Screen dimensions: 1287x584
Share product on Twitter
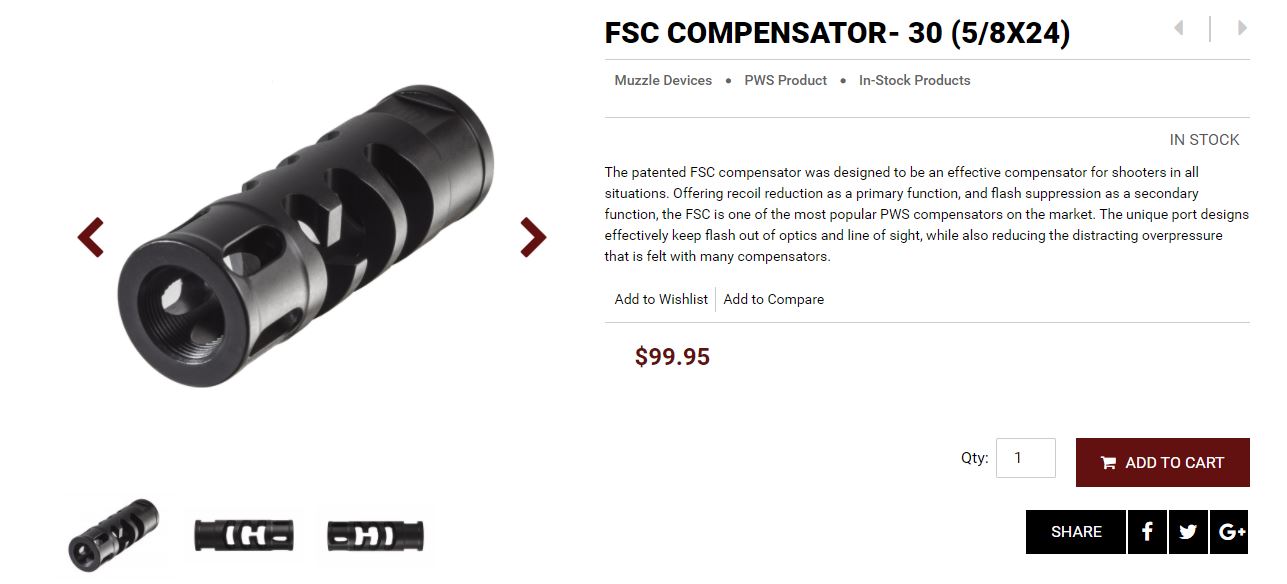[x=1188, y=532]
